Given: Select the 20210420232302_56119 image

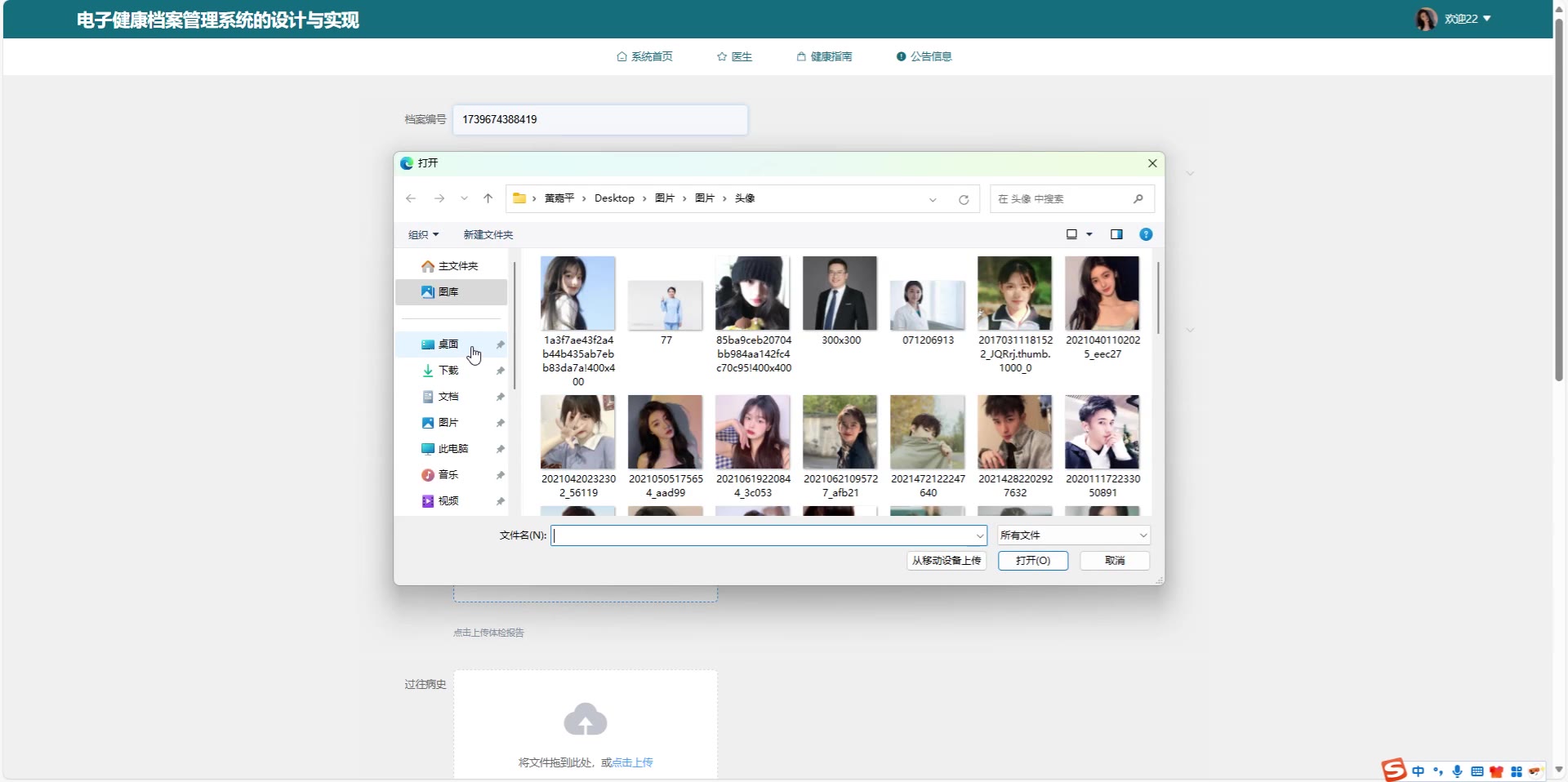Looking at the screenshot, I should tap(578, 447).
